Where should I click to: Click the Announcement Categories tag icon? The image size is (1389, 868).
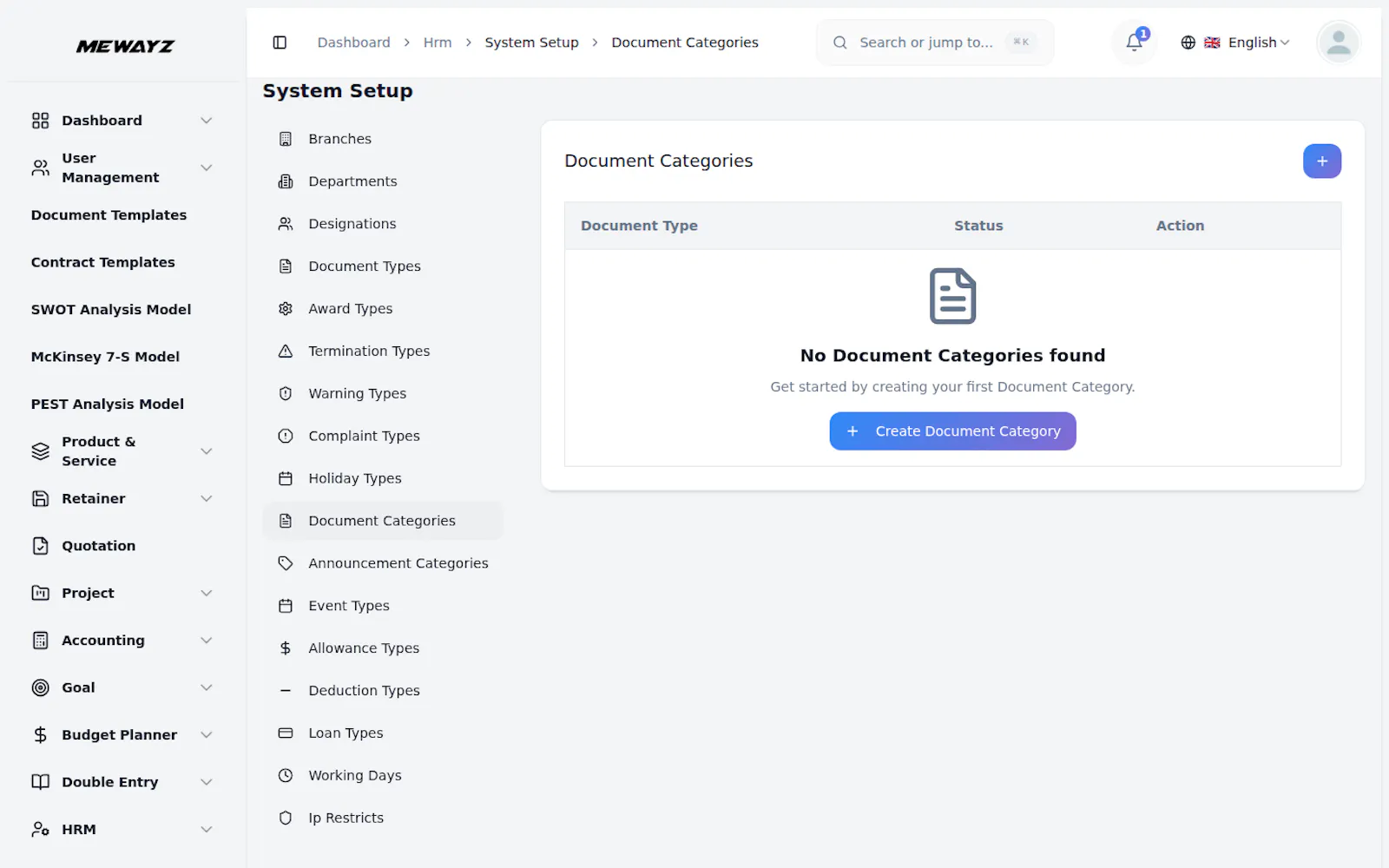[286, 563]
